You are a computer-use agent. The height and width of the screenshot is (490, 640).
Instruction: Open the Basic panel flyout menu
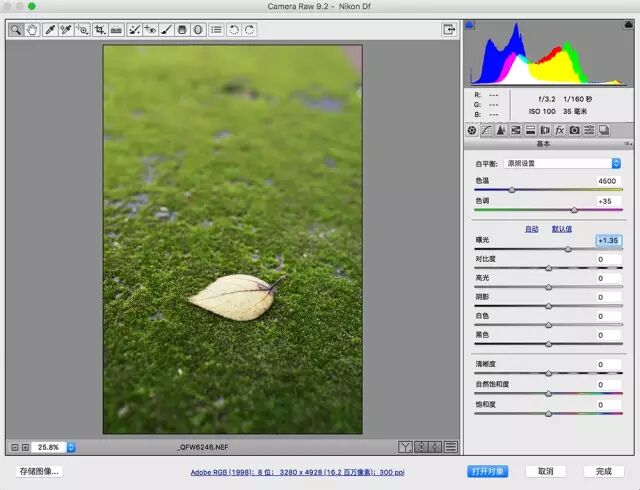629,144
